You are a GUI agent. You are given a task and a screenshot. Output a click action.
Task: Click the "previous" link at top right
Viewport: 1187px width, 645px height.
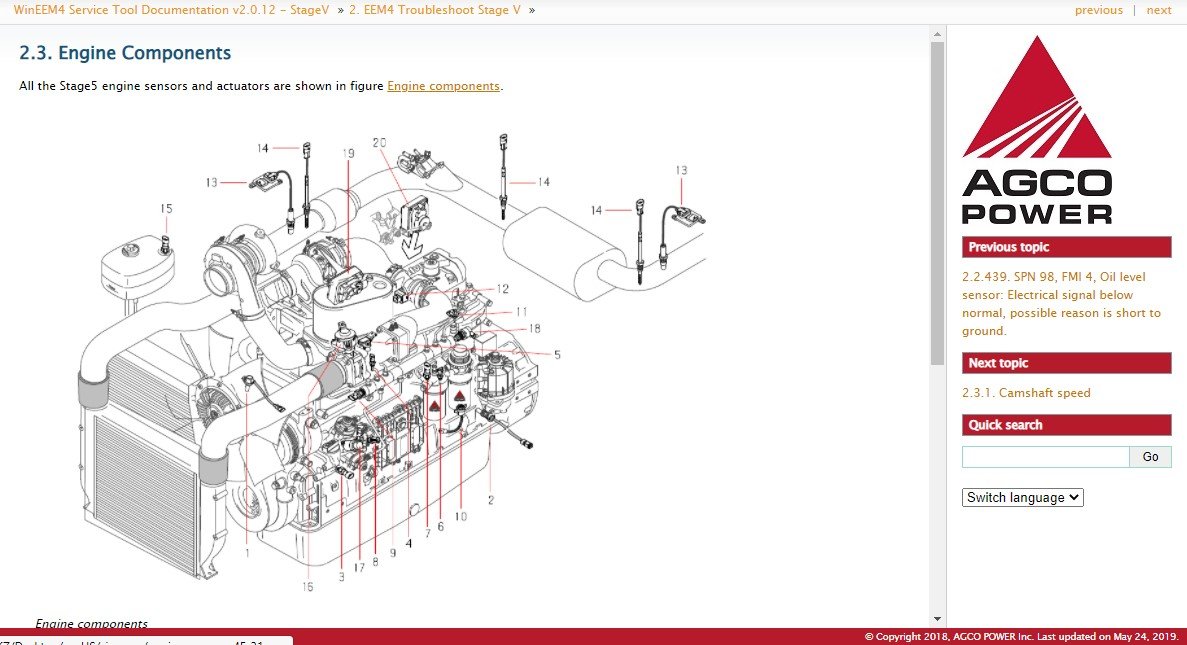click(1098, 10)
